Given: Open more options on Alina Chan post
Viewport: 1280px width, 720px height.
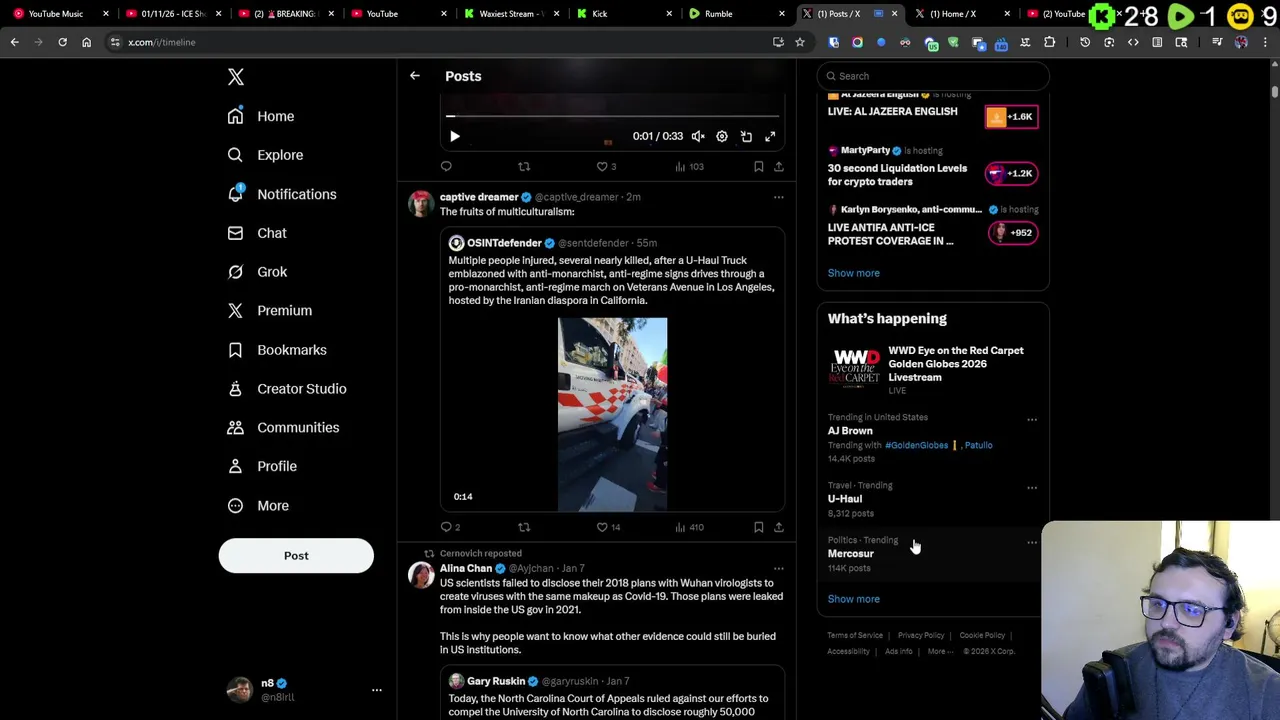Looking at the screenshot, I should [x=779, y=569].
